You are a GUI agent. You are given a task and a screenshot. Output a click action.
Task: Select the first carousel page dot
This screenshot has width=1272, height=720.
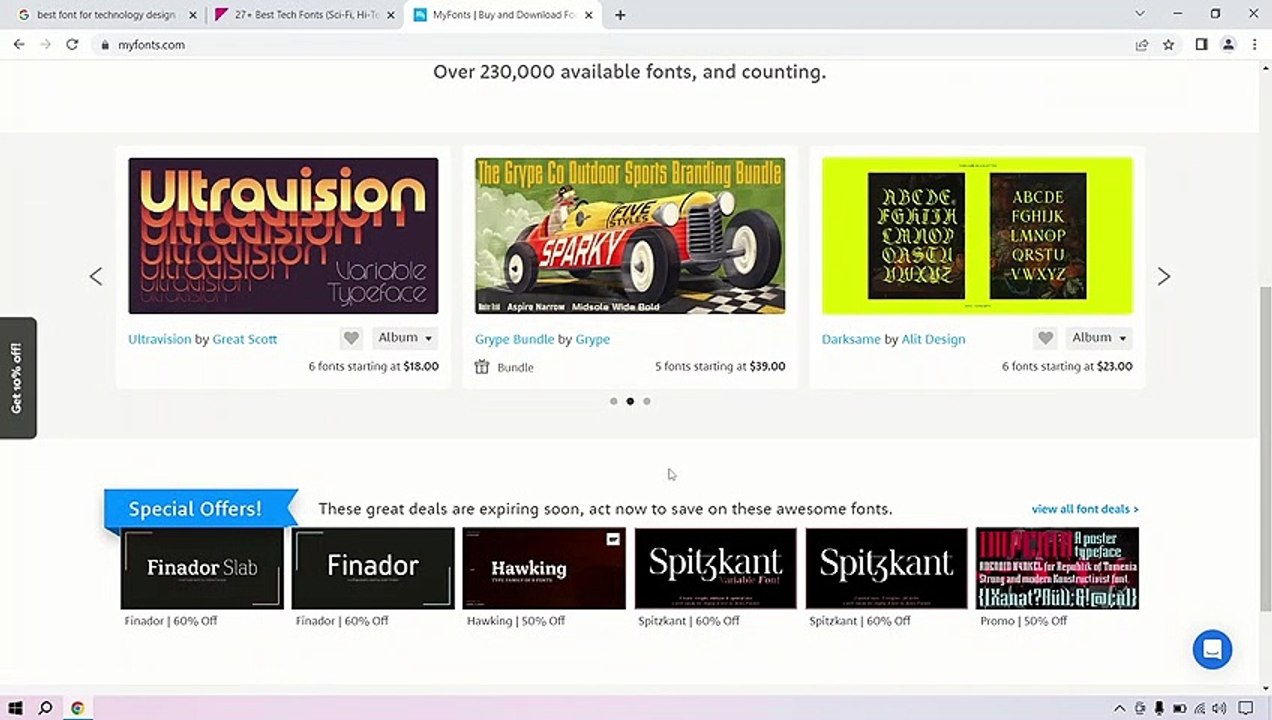(x=613, y=401)
